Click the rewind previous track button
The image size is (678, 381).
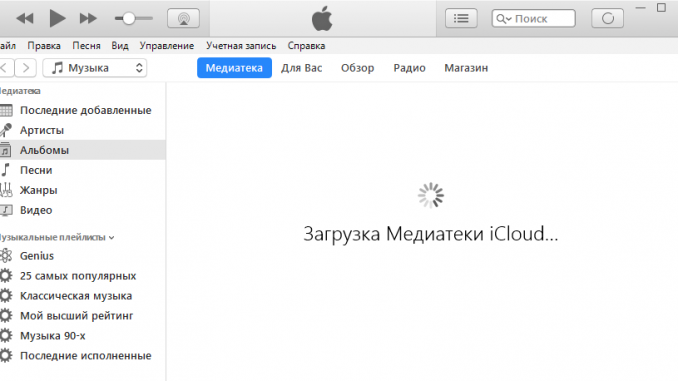(x=25, y=19)
